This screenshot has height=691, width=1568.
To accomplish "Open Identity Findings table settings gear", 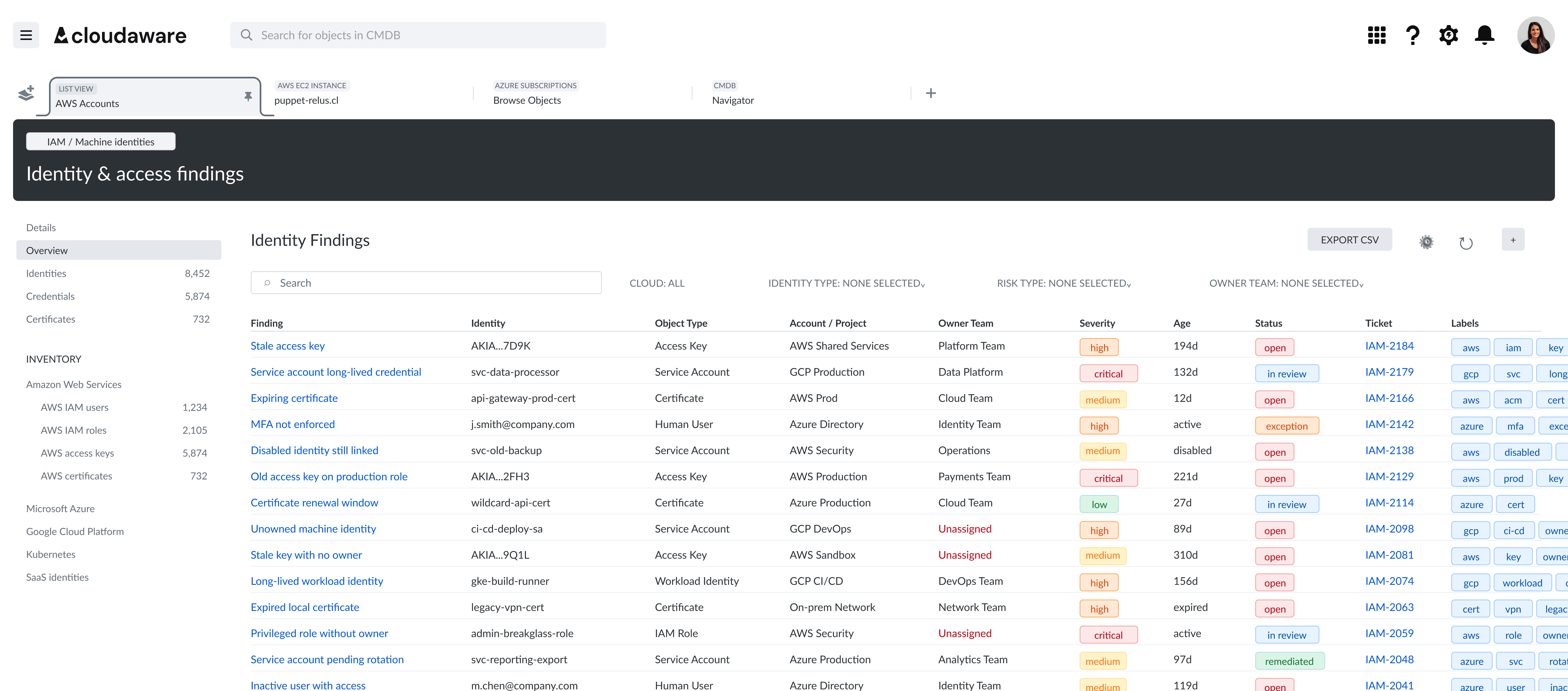I will (1426, 242).
